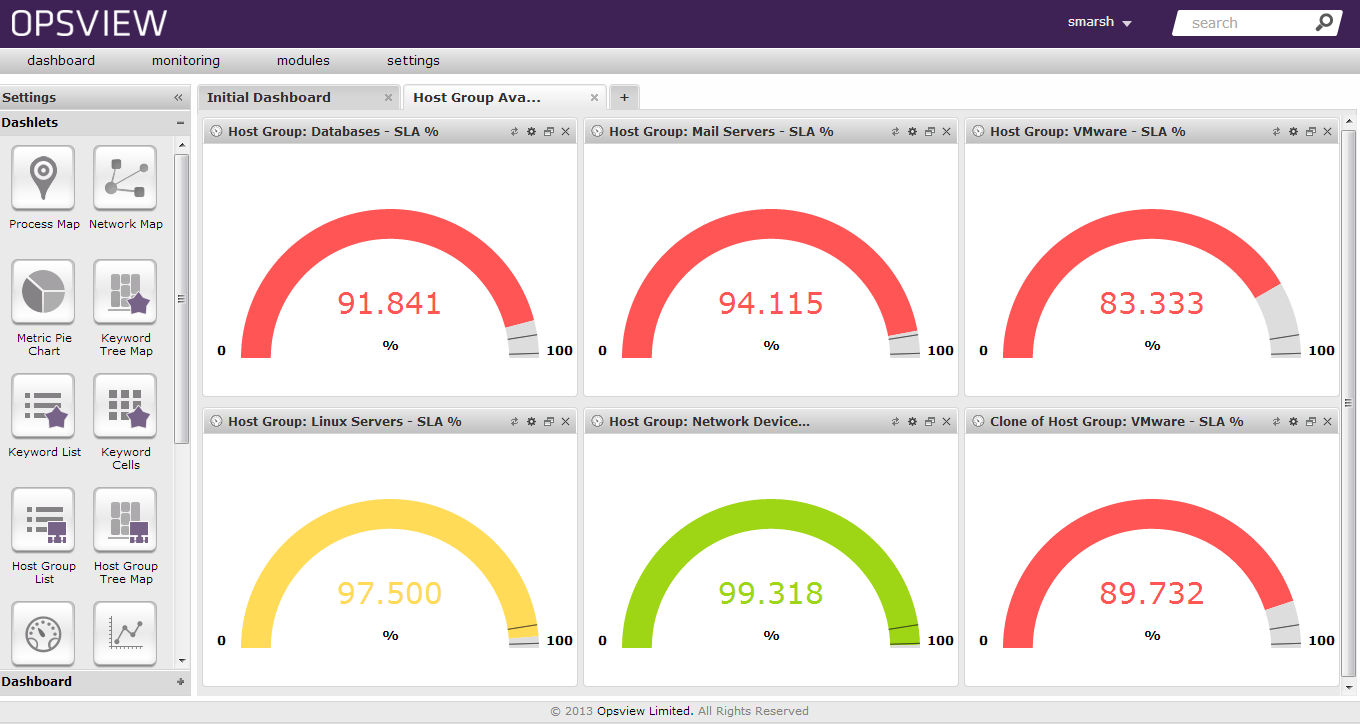Add the Process Map dashlet
The width and height of the screenshot is (1360, 724).
(43, 178)
